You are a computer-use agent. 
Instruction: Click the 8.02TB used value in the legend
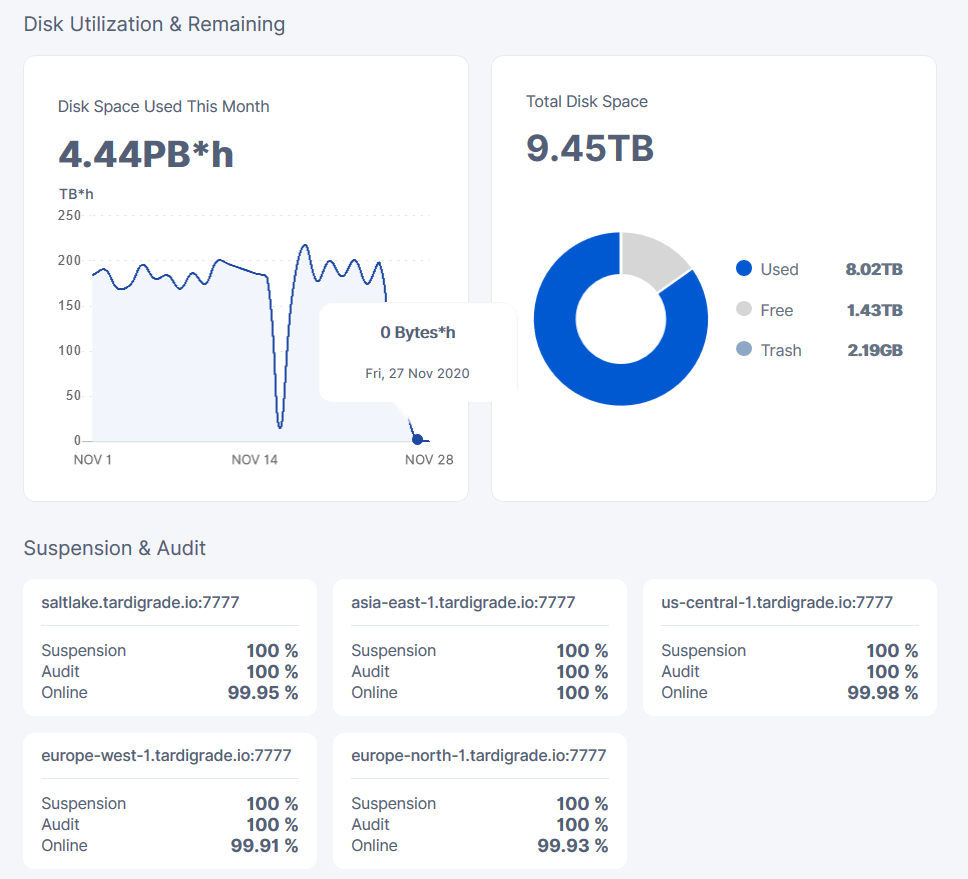coord(874,269)
